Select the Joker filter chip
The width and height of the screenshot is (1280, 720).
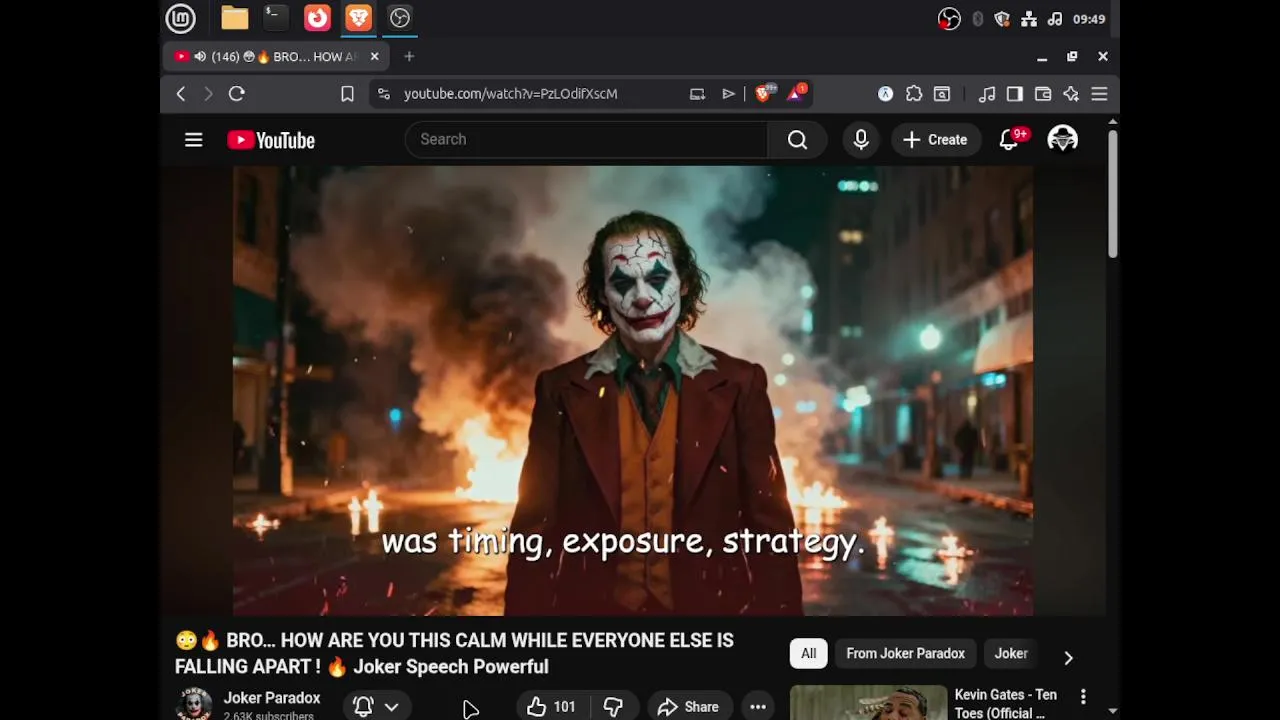pos(1011,654)
